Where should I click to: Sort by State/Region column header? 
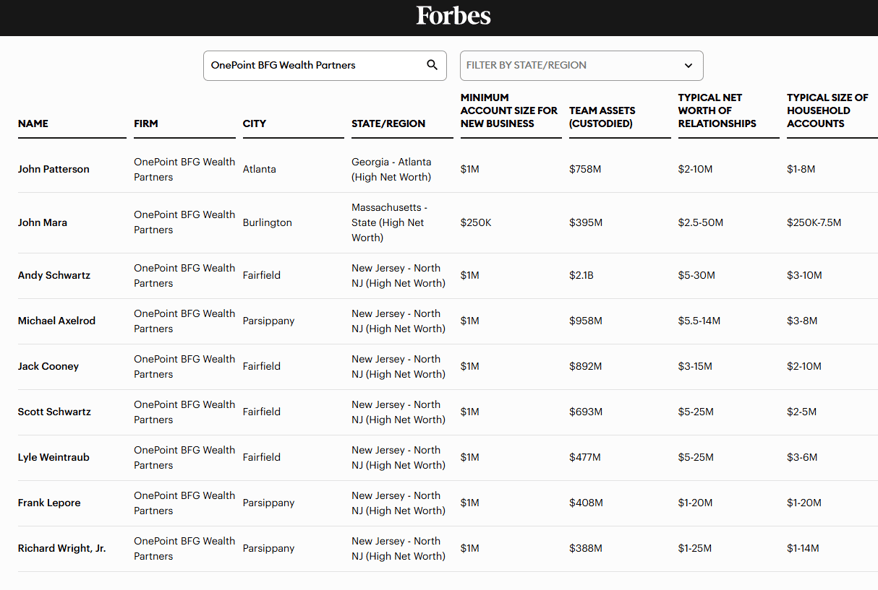click(388, 124)
